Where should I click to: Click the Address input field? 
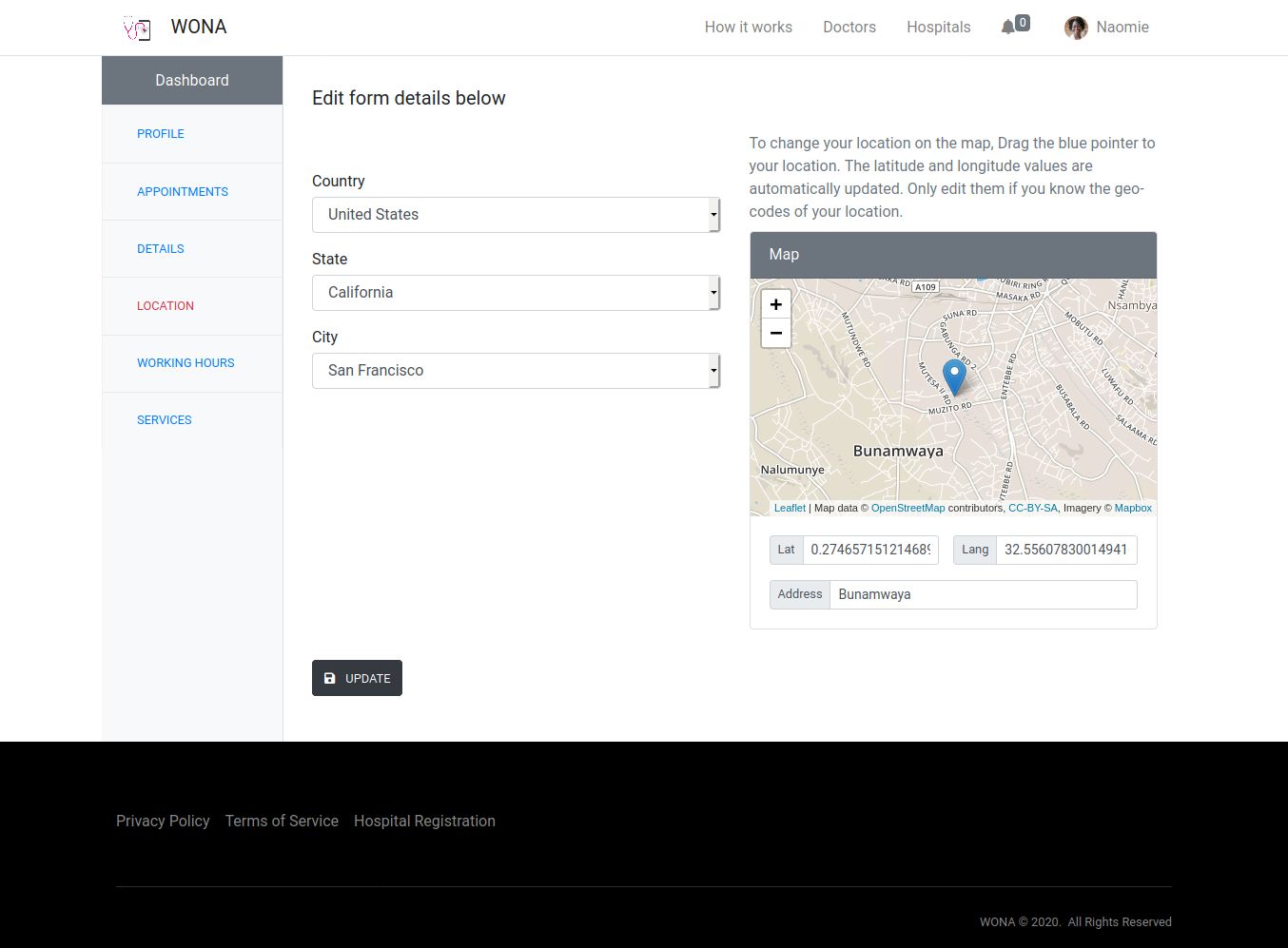click(x=984, y=594)
